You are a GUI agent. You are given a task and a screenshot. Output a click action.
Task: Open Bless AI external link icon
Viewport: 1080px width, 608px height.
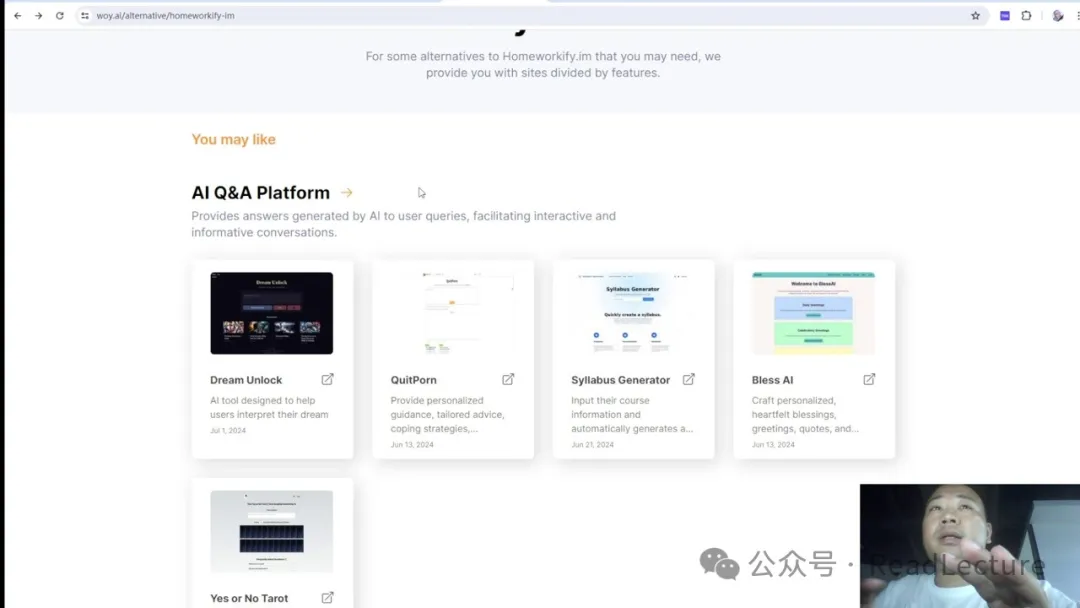click(869, 379)
